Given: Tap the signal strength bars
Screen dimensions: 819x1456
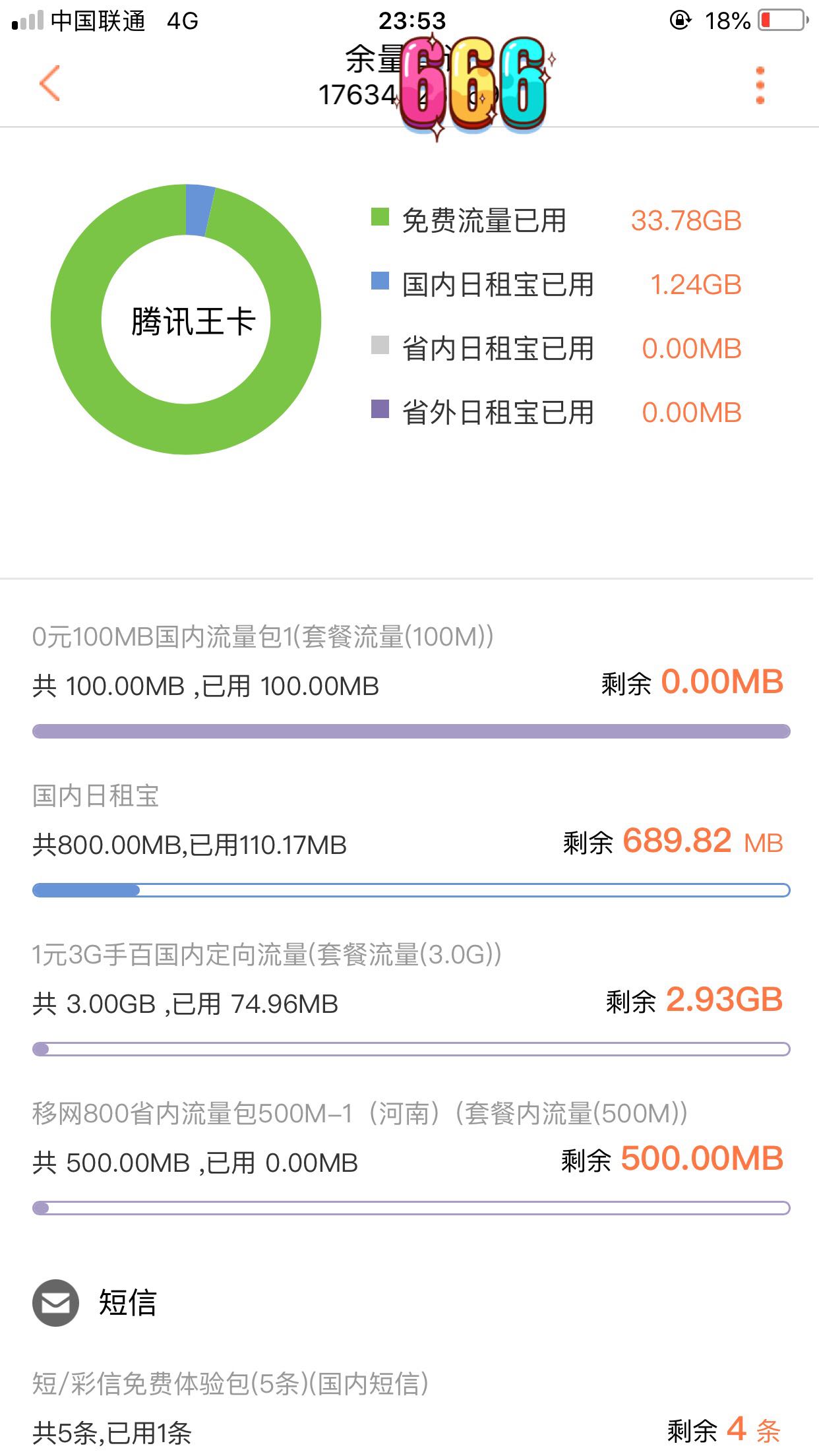Looking at the screenshot, I should point(28,21).
